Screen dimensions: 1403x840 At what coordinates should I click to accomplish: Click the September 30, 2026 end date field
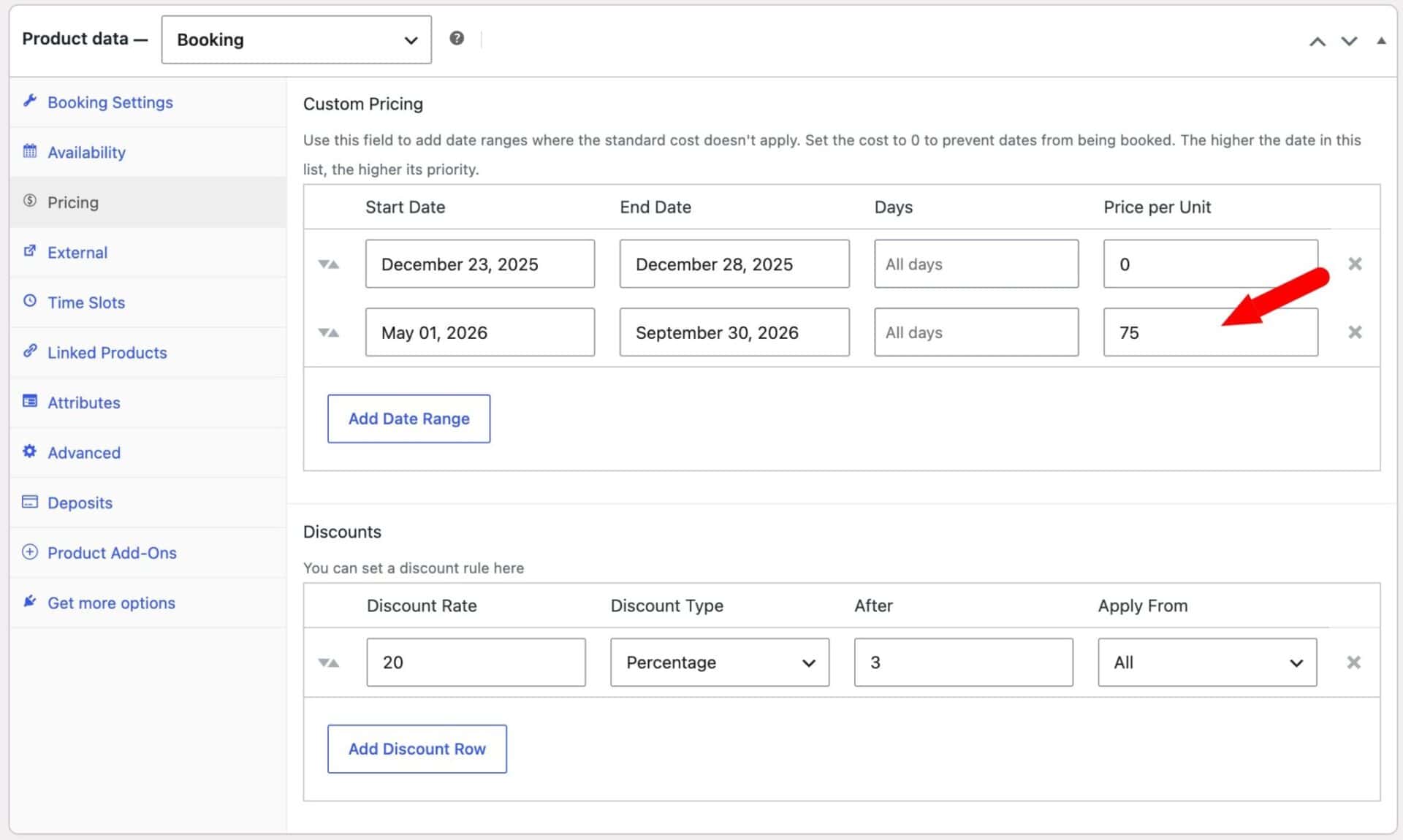click(734, 332)
